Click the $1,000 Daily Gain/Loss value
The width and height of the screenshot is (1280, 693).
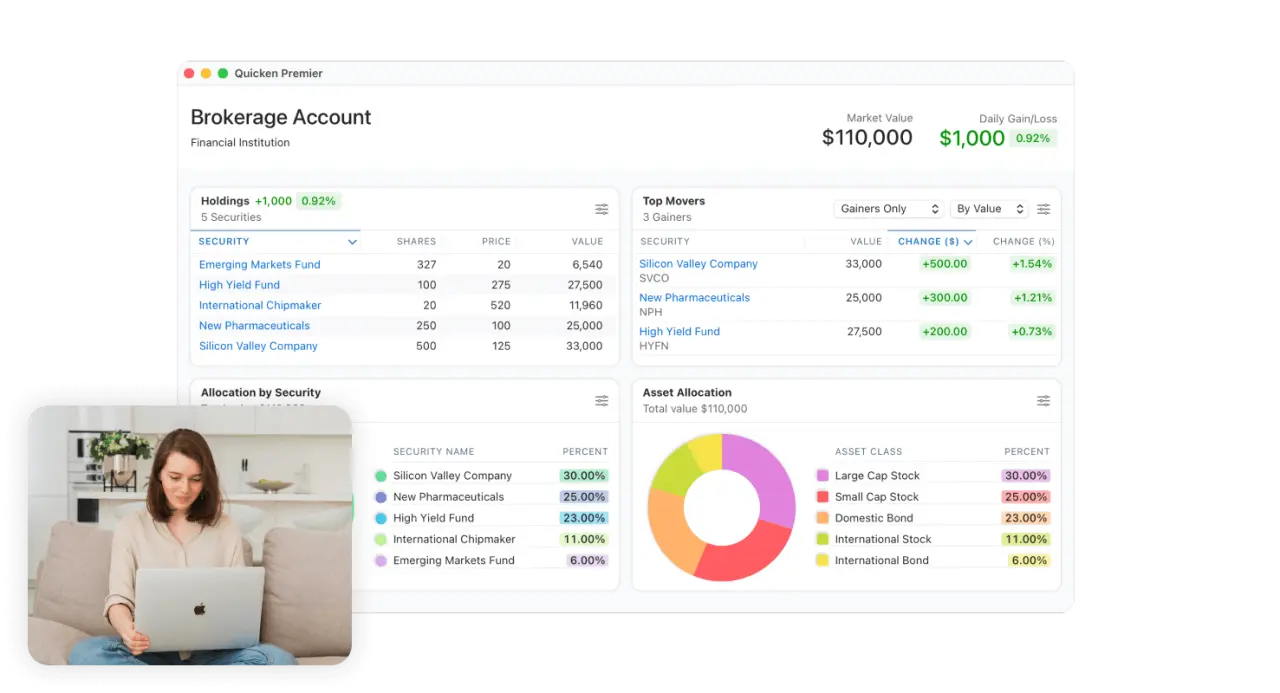click(x=972, y=138)
